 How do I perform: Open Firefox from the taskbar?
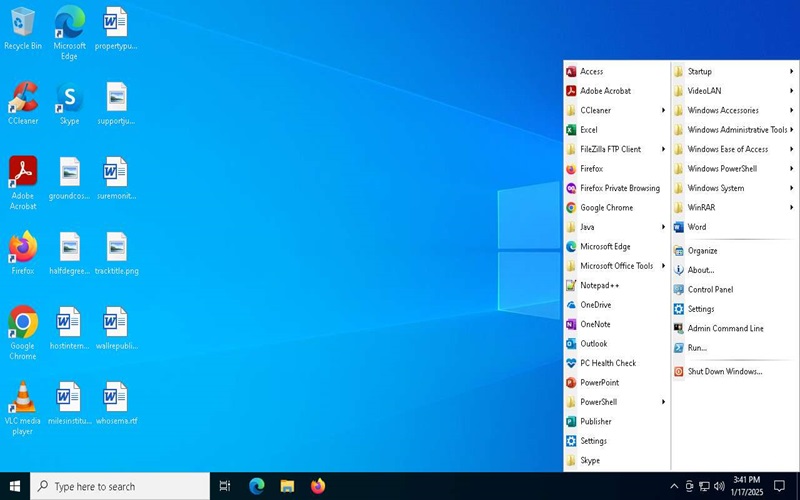click(318, 486)
